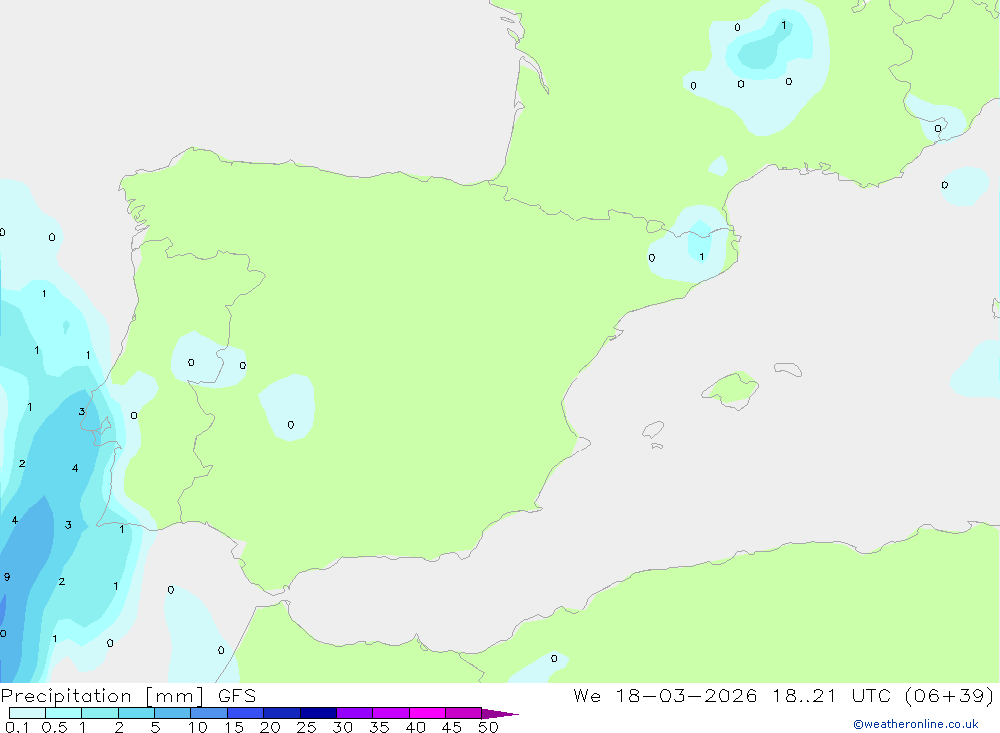Click the 45–50 mm legend color swatch

(x=463, y=713)
